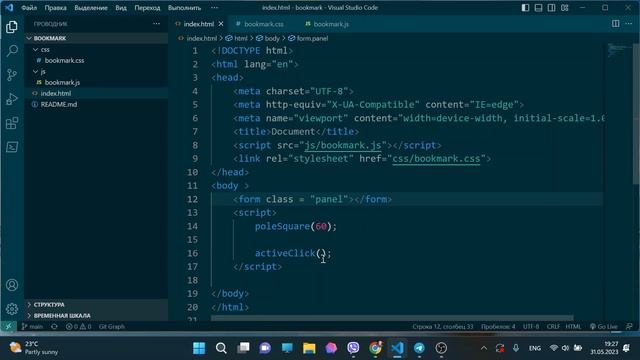The image size is (640, 360).
Task: Select the index.html tab
Action: click(199, 24)
